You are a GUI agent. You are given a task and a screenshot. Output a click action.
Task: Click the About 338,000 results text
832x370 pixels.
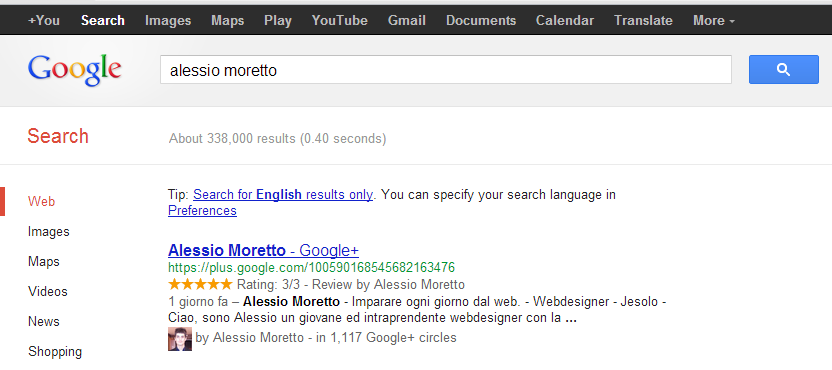(278, 139)
